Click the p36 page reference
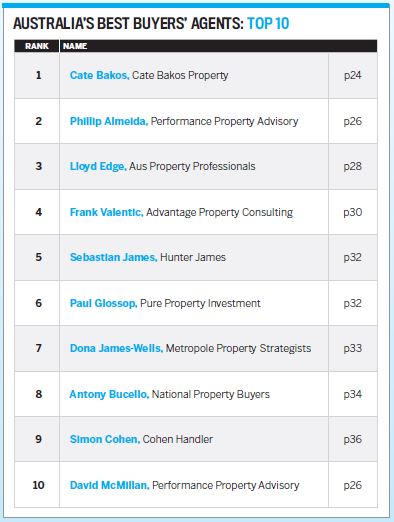394x522 pixels. (x=353, y=439)
